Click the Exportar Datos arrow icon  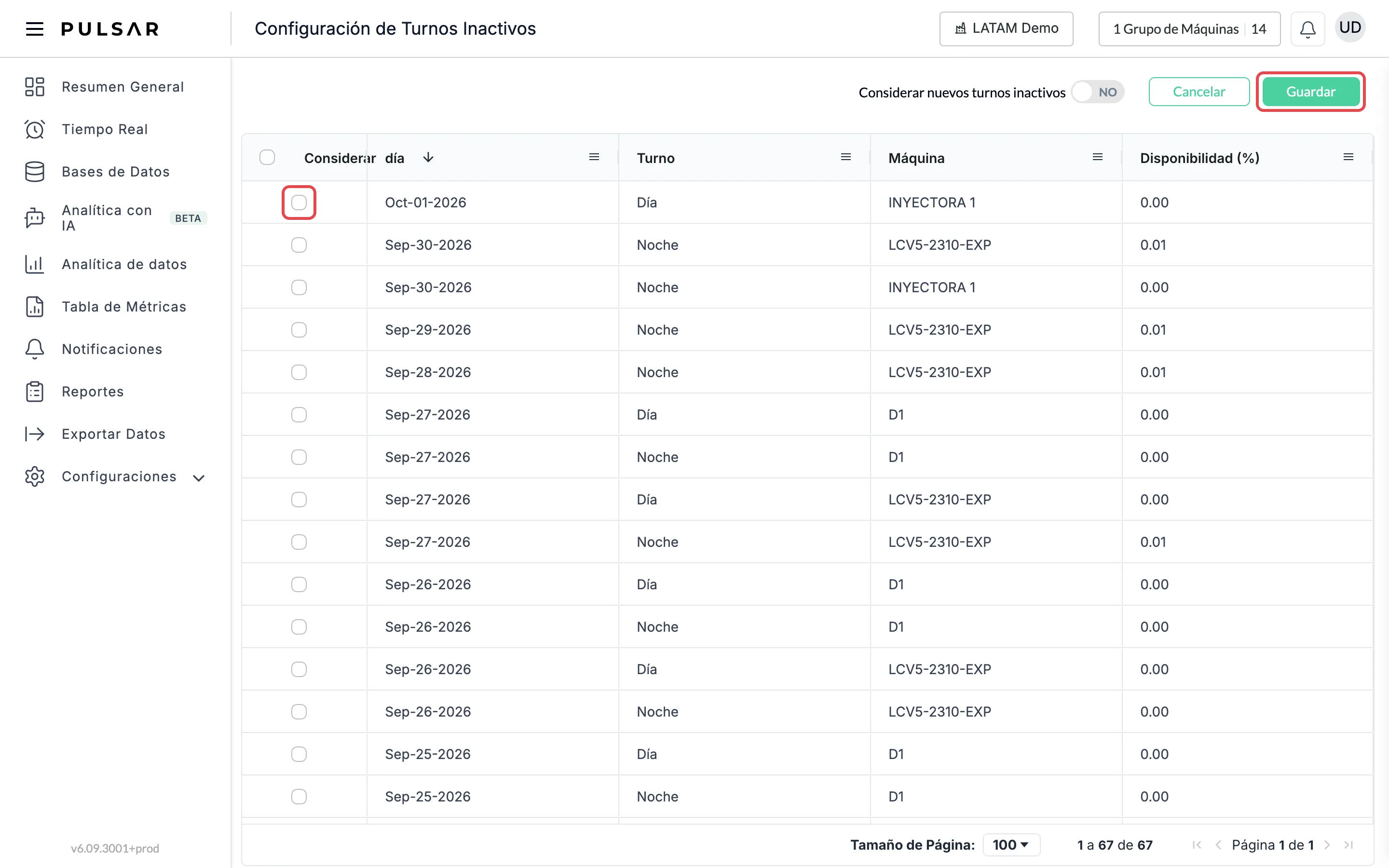(34, 434)
